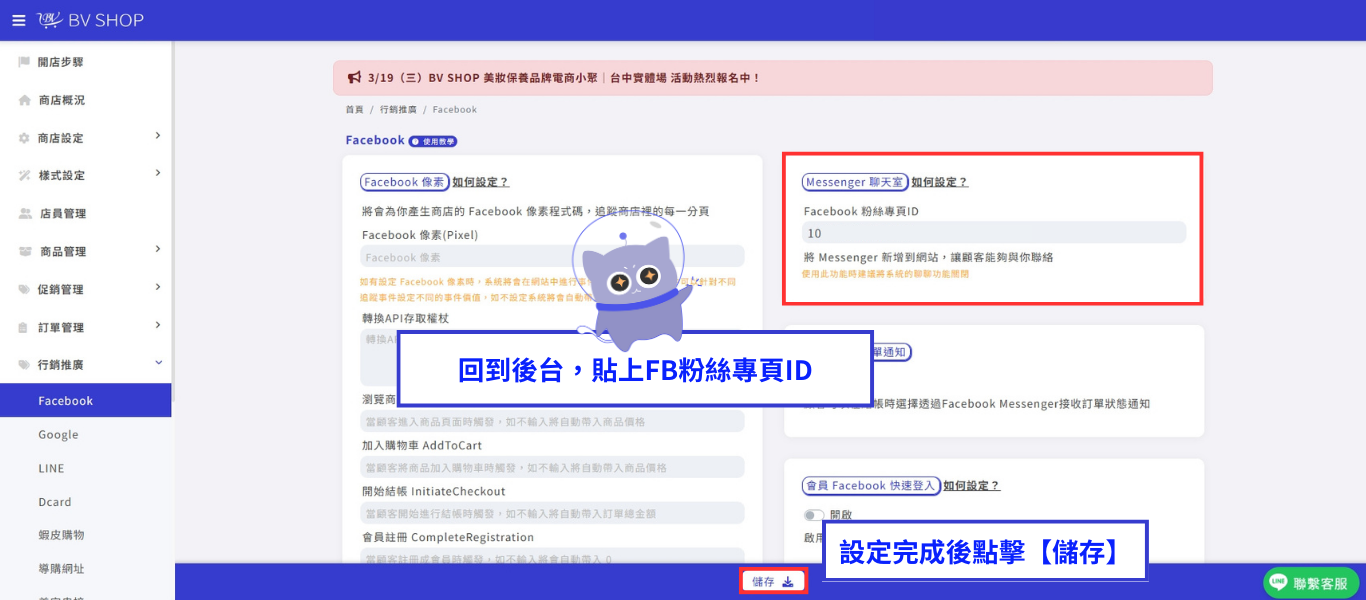This screenshot has height=600, width=1366.
Task: Click the tags icon beside 行銷推廣
Action: point(25,366)
